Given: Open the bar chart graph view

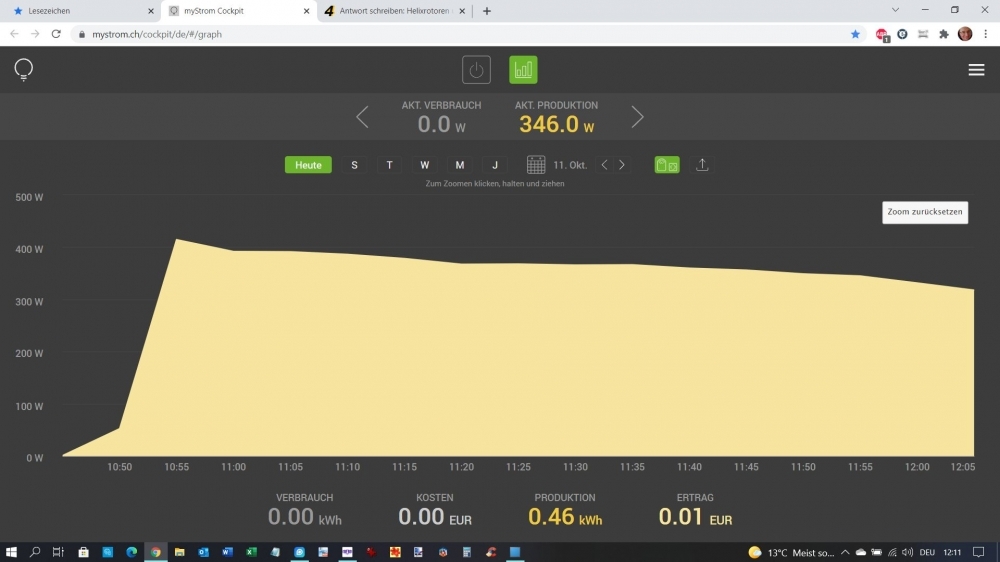Looking at the screenshot, I should click(x=523, y=70).
